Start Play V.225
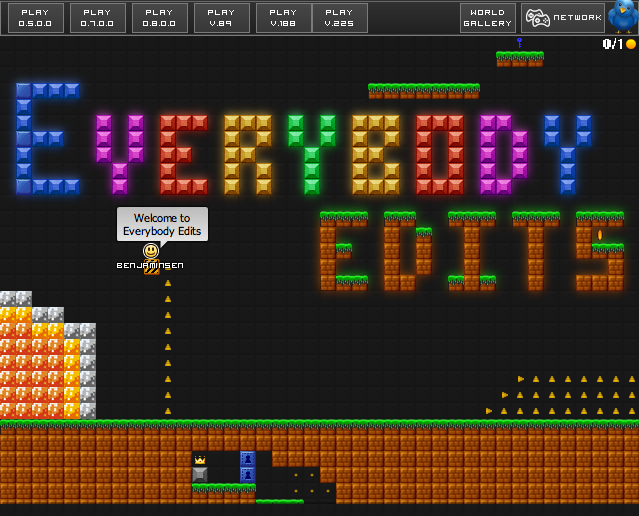The height and width of the screenshot is (516, 639). (x=339, y=18)
